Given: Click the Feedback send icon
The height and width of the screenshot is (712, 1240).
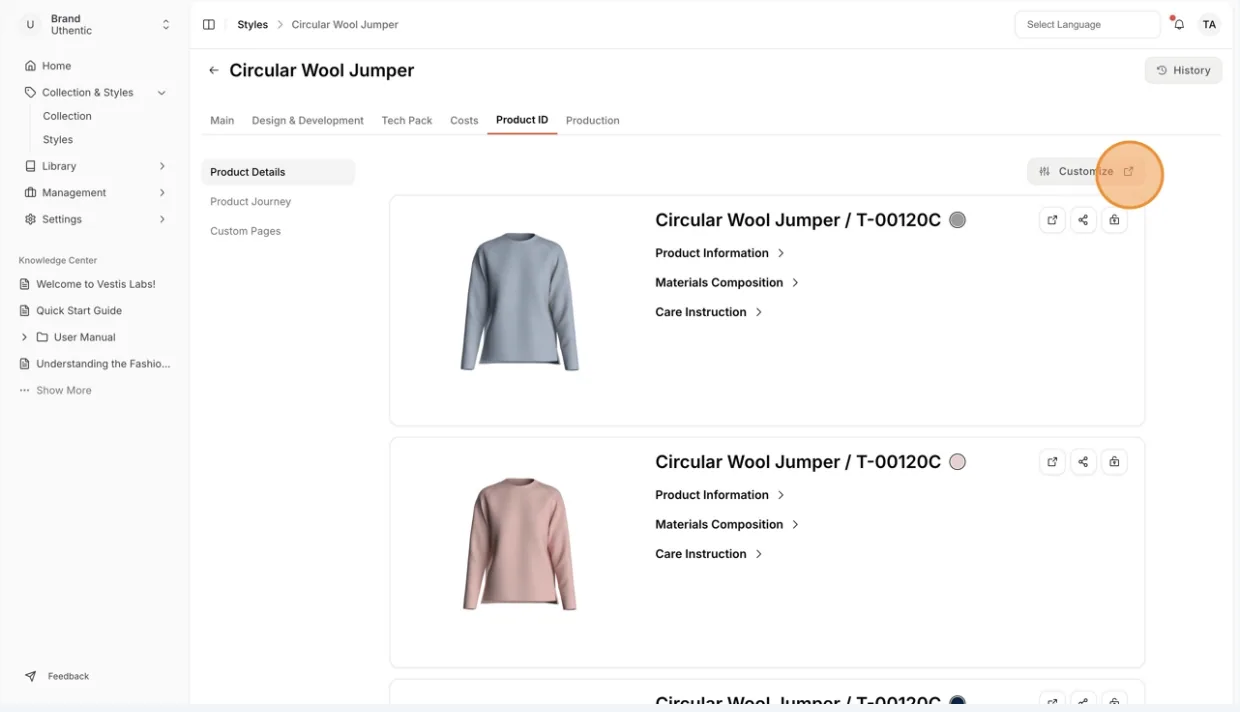Looking at the screenshot, I should point(30,676).
